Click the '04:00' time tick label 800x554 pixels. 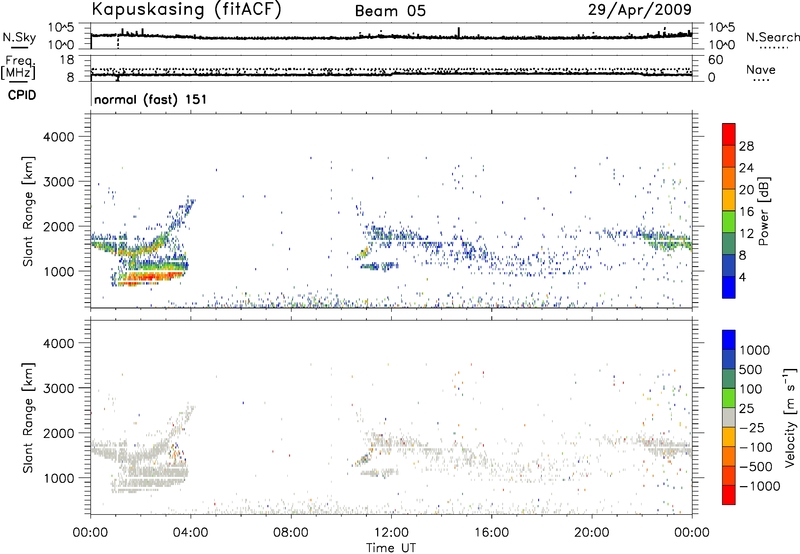click(190, 533)
